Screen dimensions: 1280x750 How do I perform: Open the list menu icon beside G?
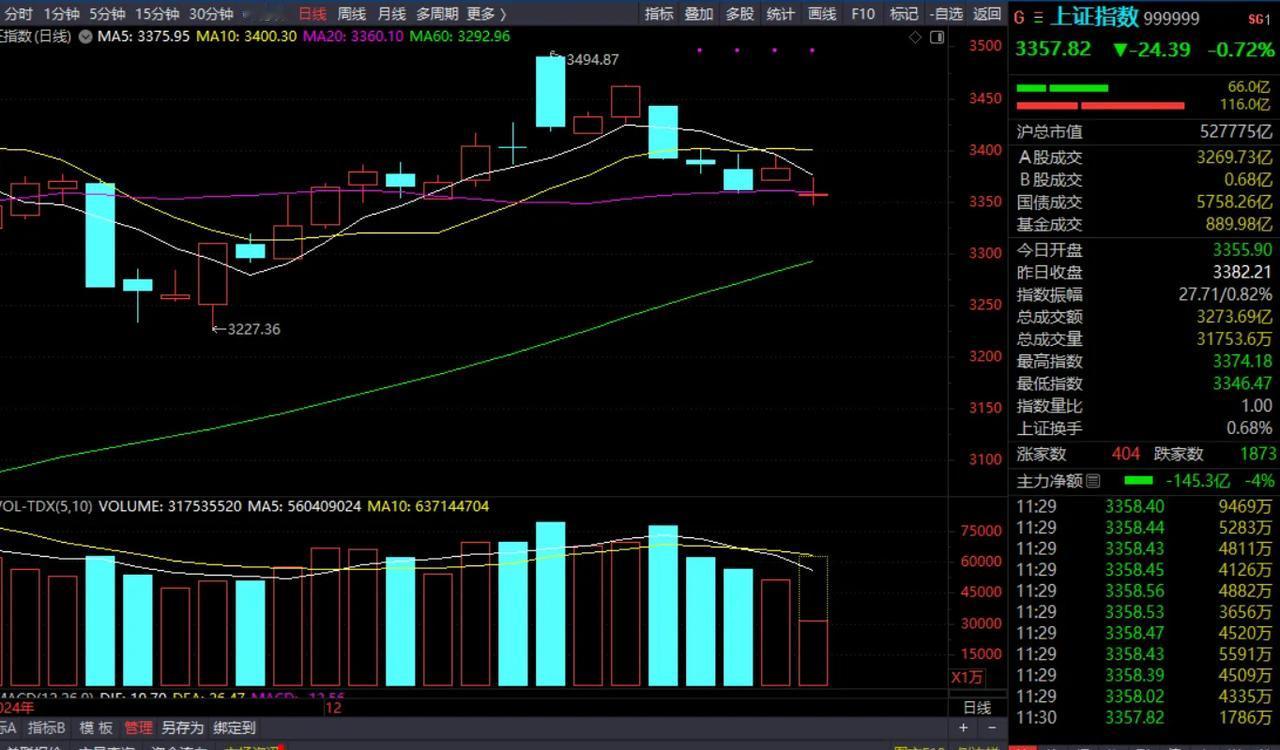coord(1037,18)
